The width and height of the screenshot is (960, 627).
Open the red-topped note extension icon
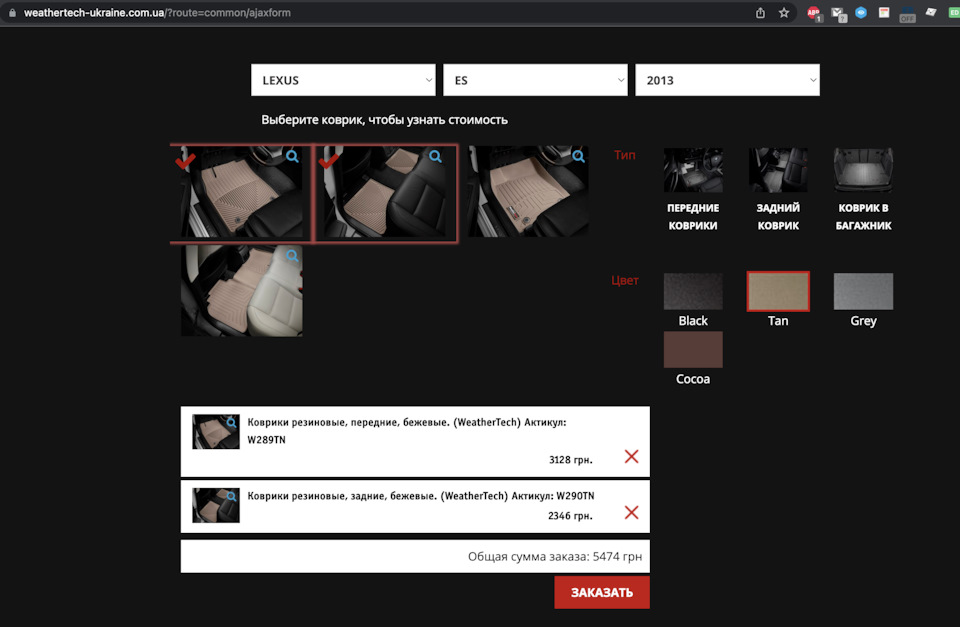[x=884, y=12]
